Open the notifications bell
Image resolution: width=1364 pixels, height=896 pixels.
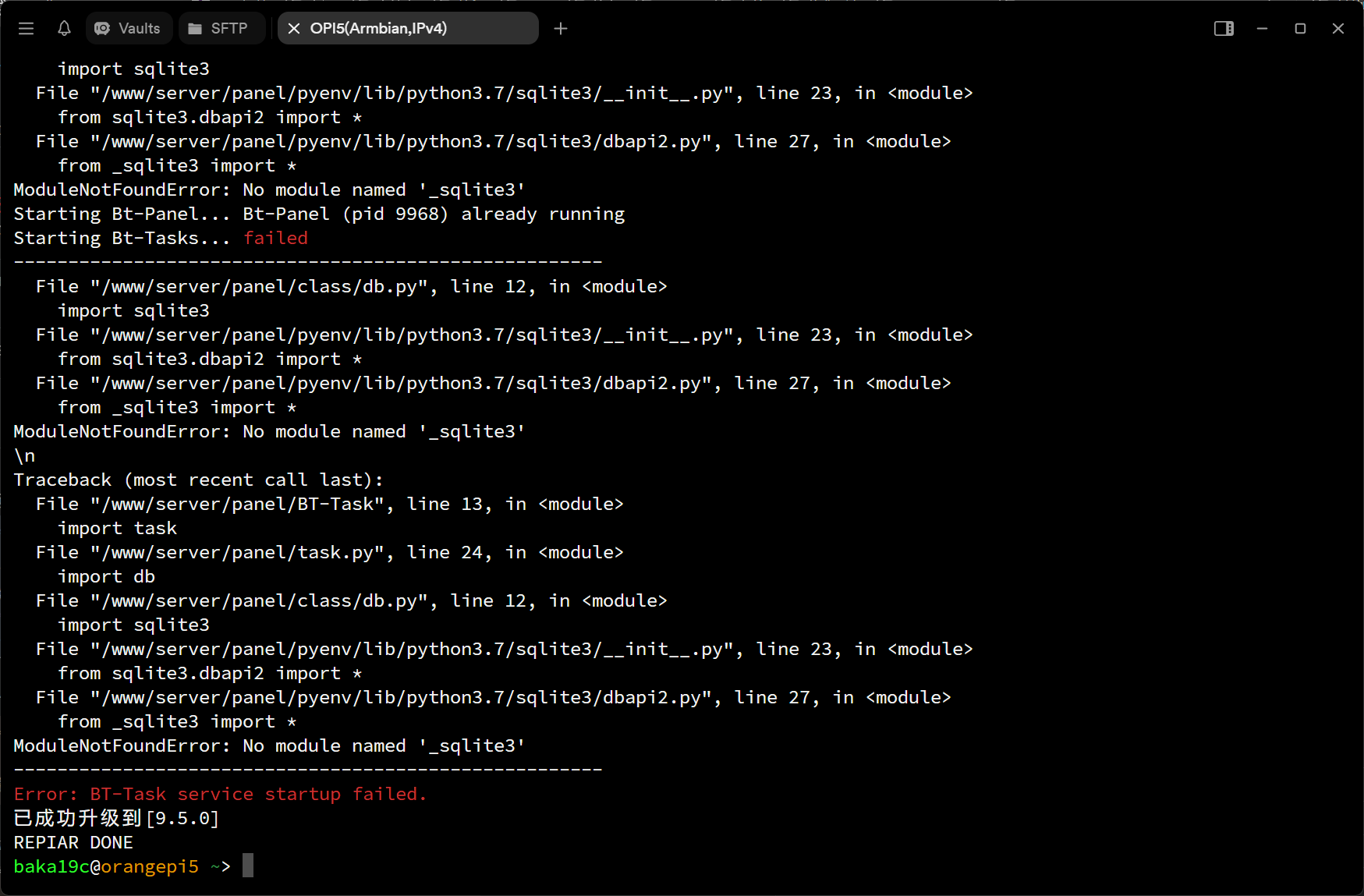coord(64,29)
